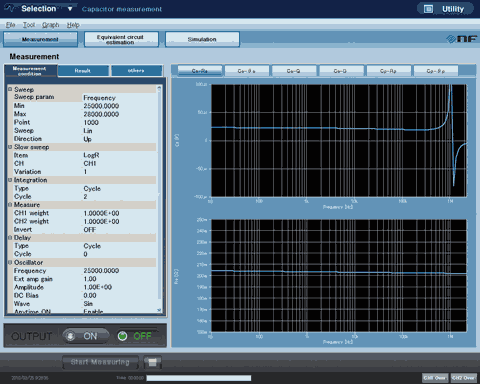Collapse the Sweep section

[10, 89]
